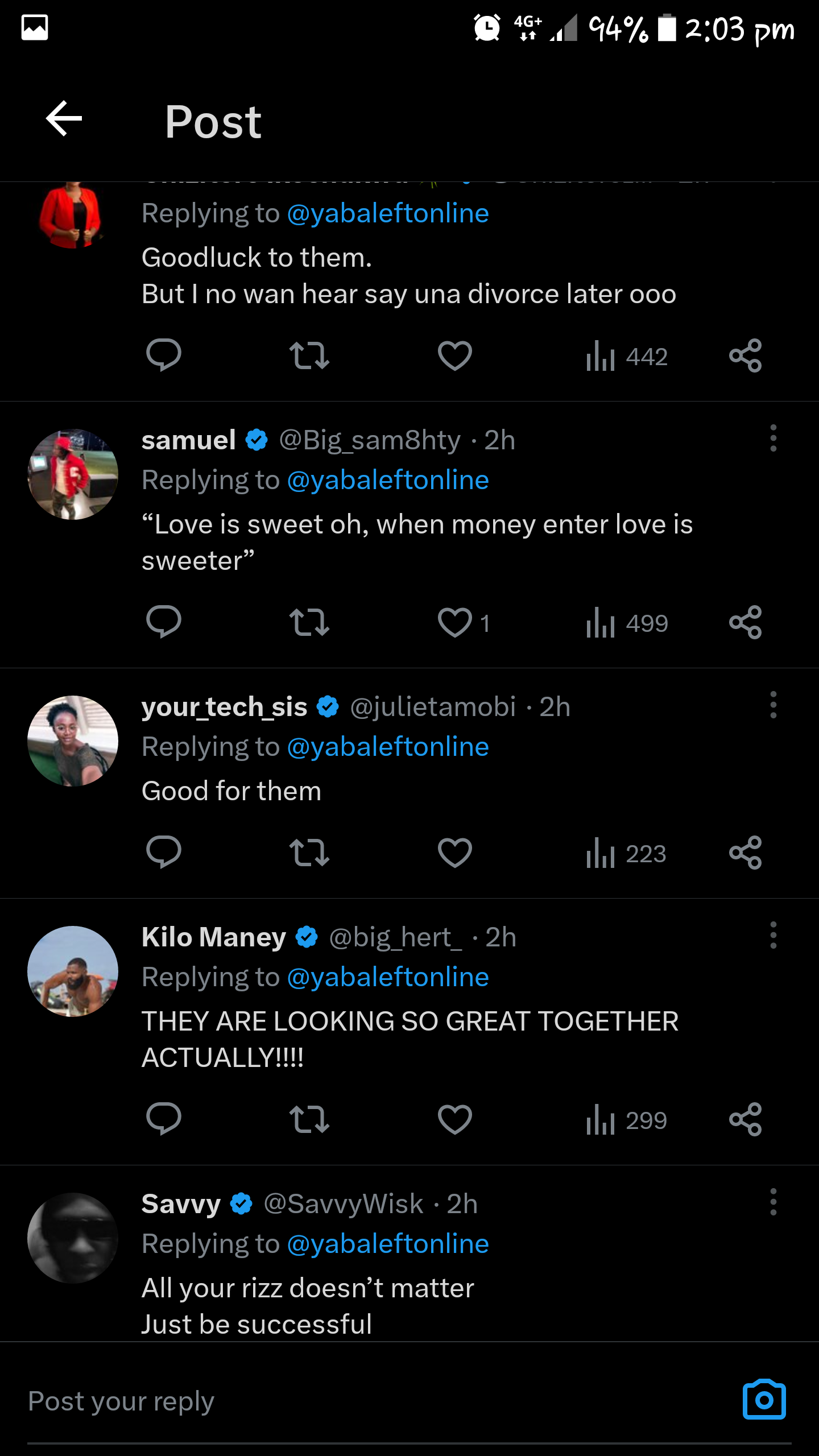Open Savvy's profile picture
Screen dimensions: 819x1456
73,1238
